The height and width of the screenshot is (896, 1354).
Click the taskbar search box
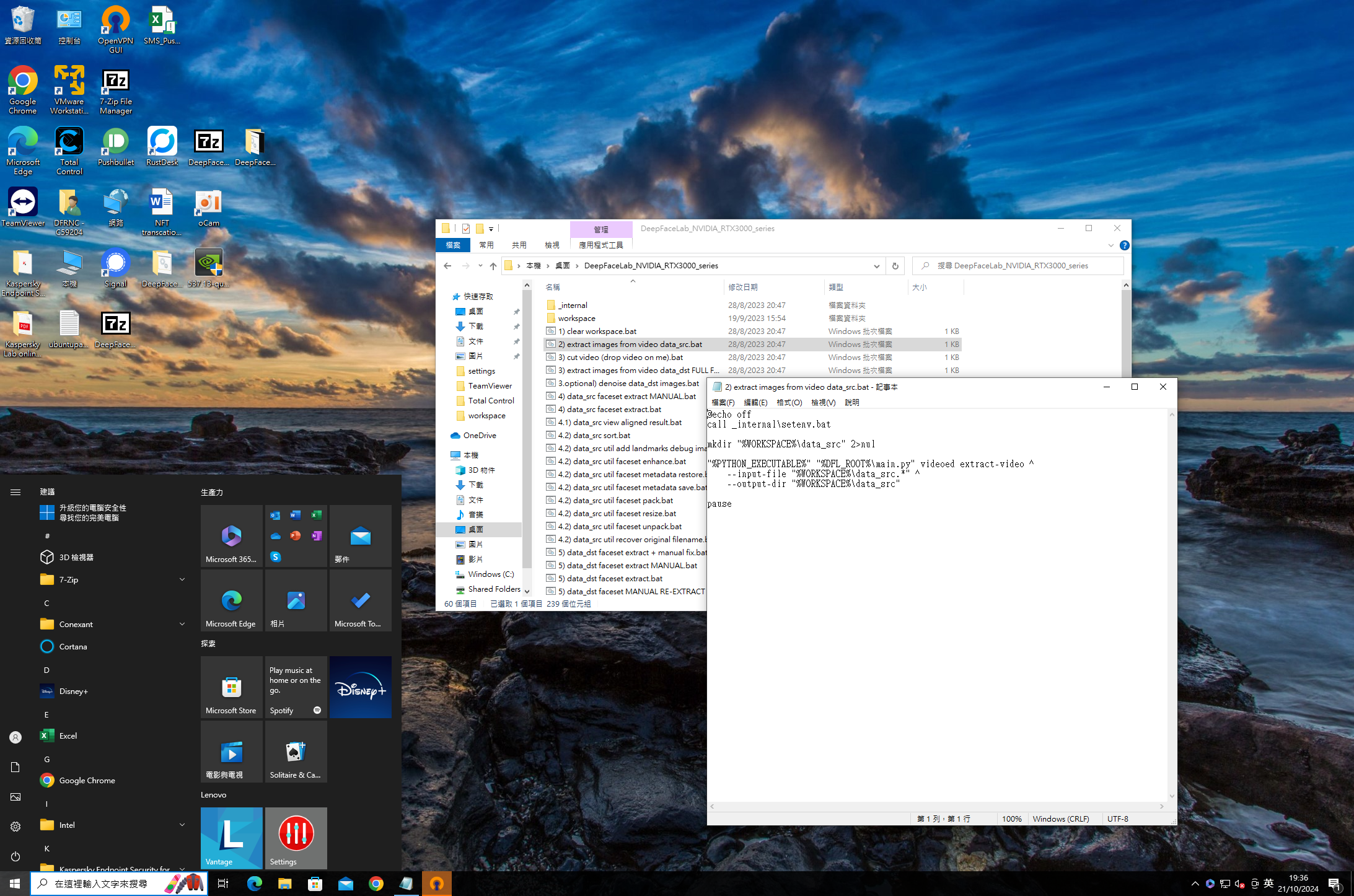click(x=118, y=884)
